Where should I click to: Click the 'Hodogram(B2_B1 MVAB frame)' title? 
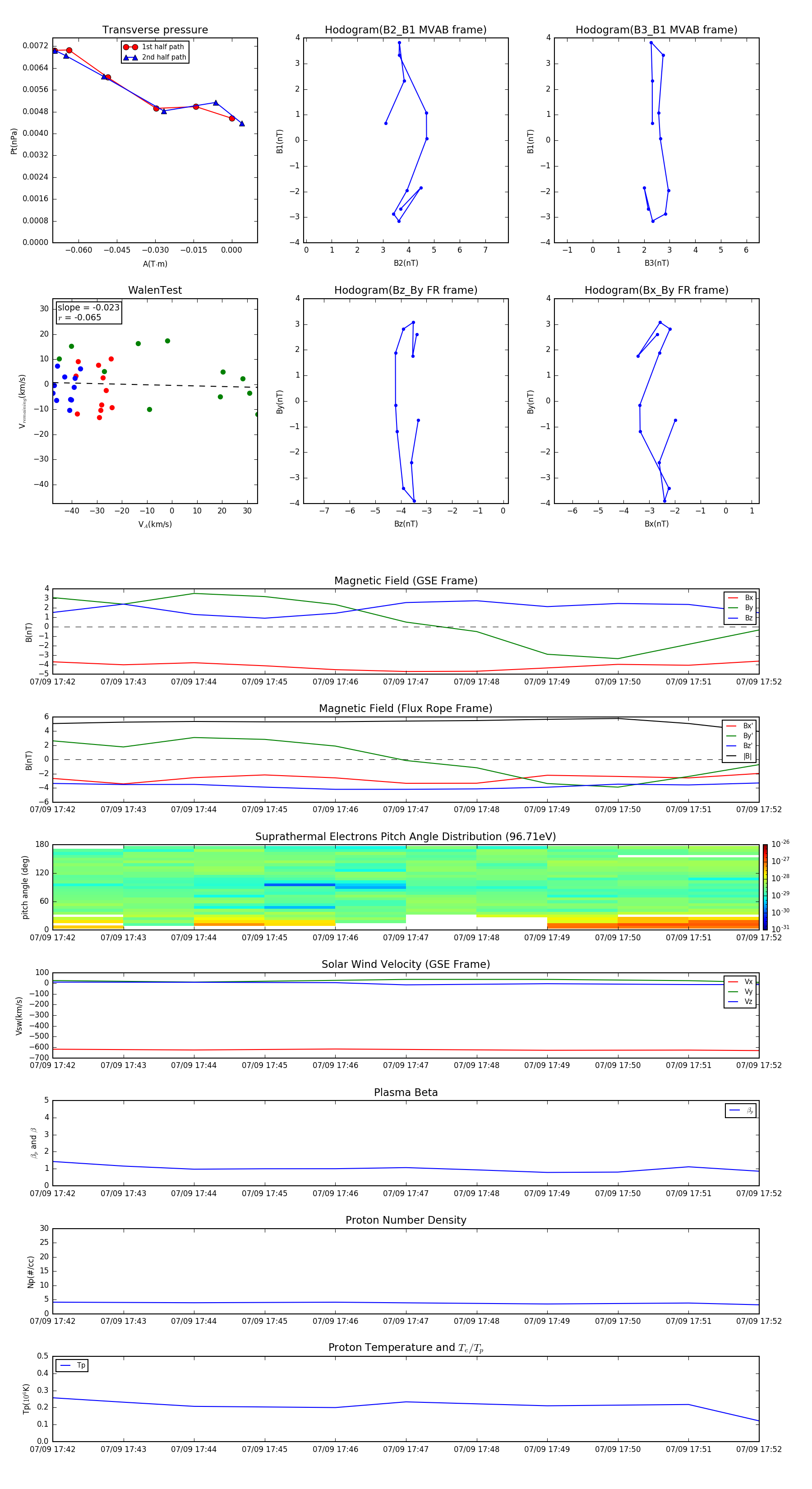click(x=406, y=29)
